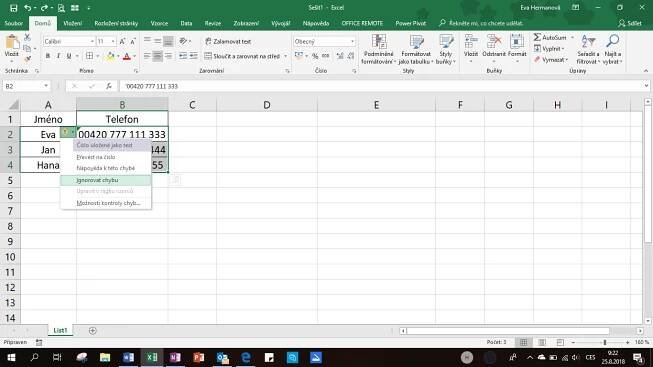Click the AutoSum icon
This screenshot has width=653, height=367.
pos(551,37)
